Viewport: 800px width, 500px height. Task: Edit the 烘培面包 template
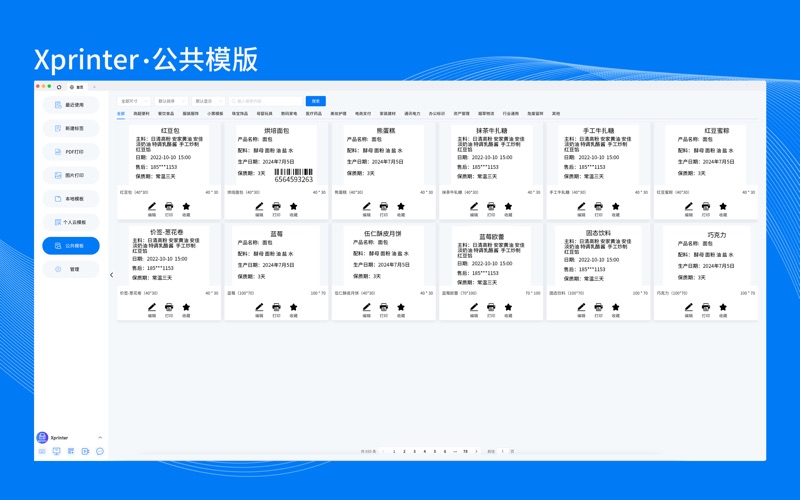click(x=259, y=207)
